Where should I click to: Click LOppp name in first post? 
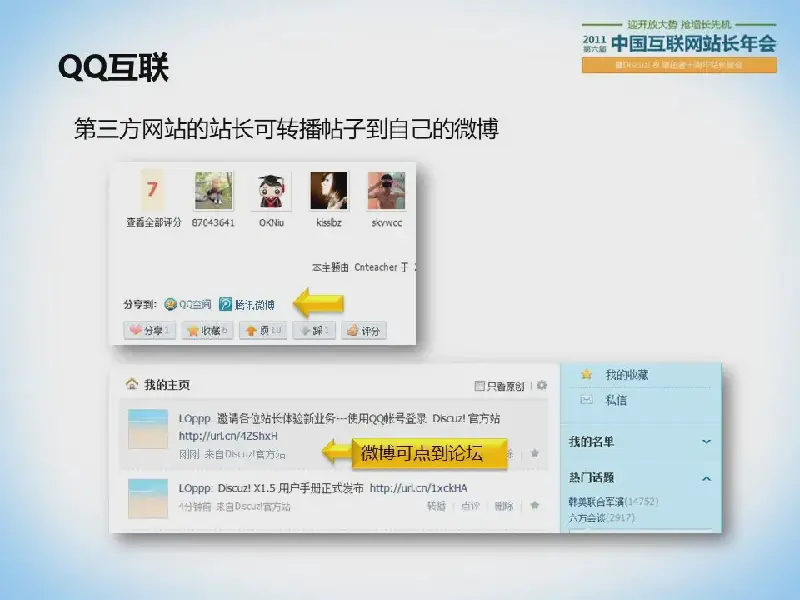point(194,419)
